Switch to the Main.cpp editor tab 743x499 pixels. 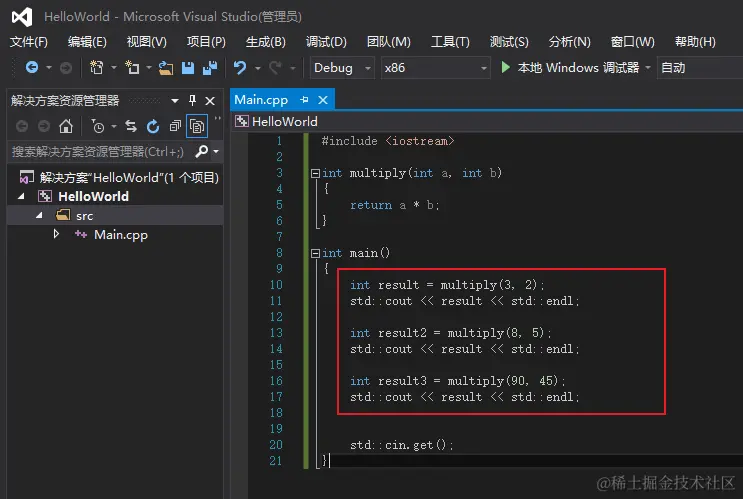click(261, 100)
